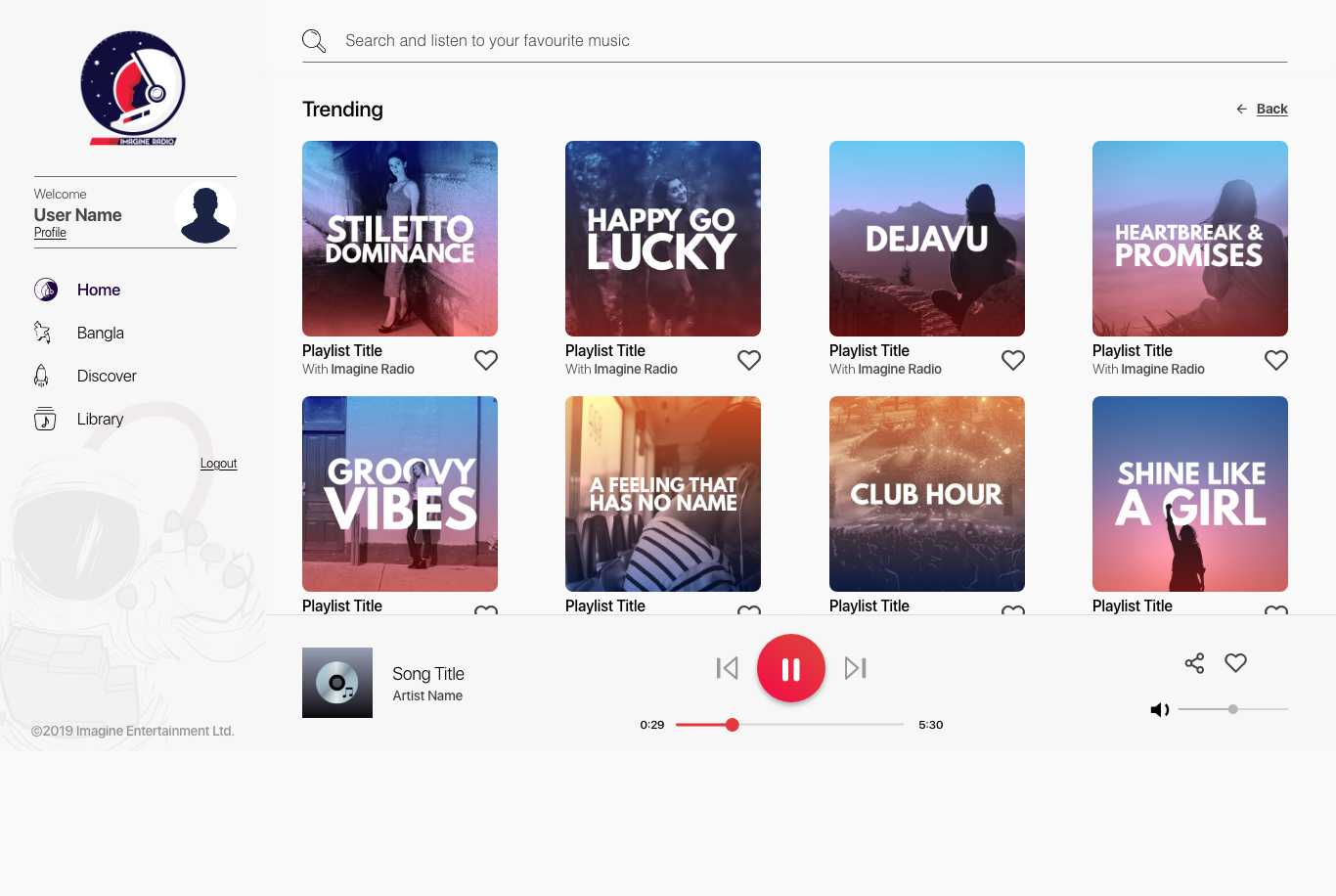The height and width of the screenshot is (896, 1336).
Task: Open the Club Hour playlist thumbnail
Action: point(926,493)
